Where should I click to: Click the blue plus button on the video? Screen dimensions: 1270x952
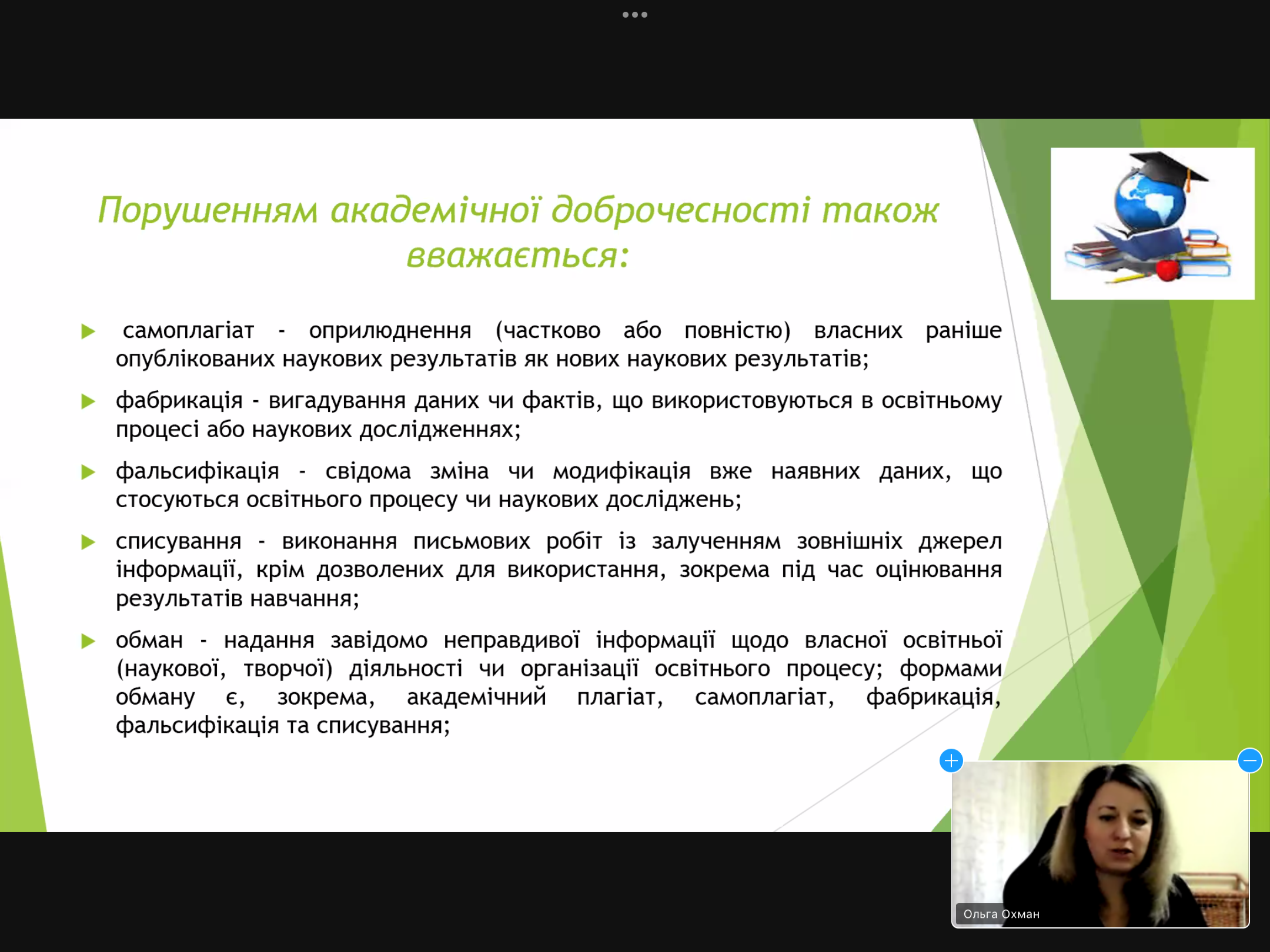pos(951,760)
